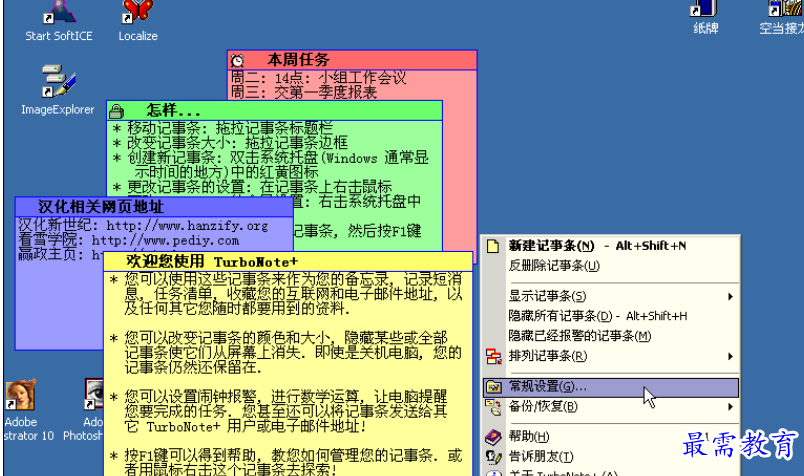Viewport: 804px width, 476px height.
Task: Click the tell-a-friend icon beside 告诉朋友
Action: coord(493,457)
